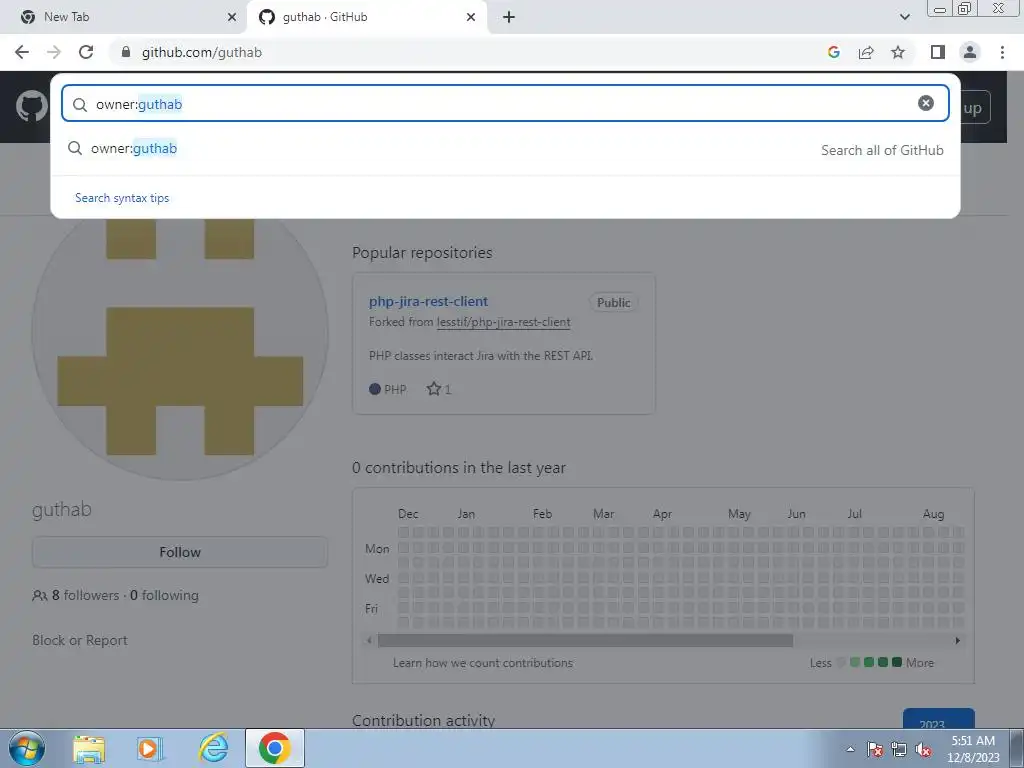This screenshot has height=768, width=1024.
Task: Open the 0 following link
Action: (164, 595)
